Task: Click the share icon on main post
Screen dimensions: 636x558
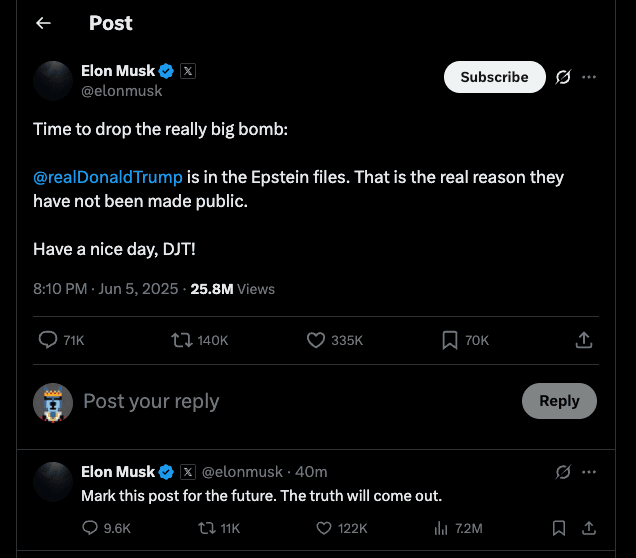Action: click(584, 340)
